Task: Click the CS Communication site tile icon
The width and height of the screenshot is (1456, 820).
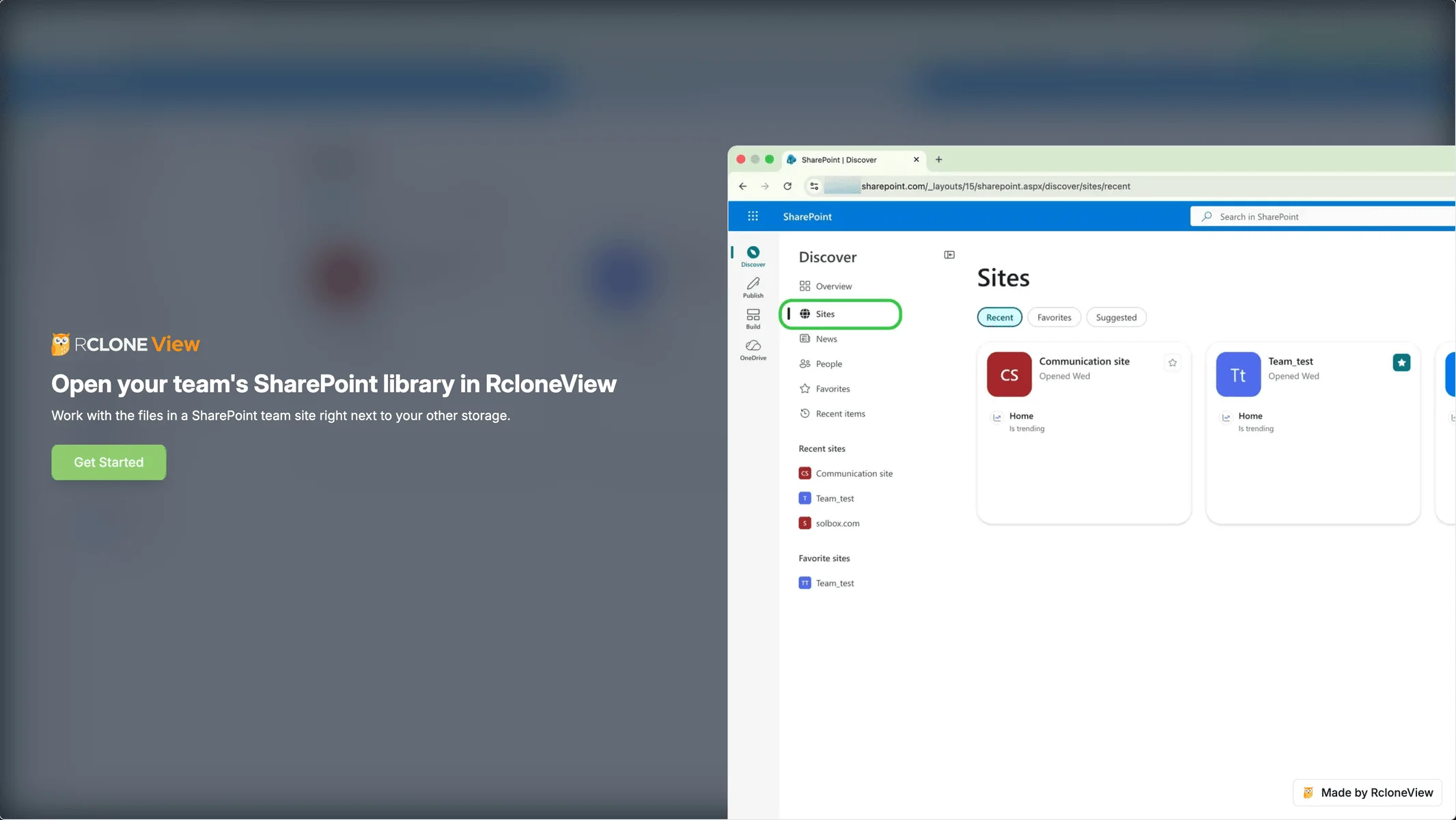Action: 1009,374
